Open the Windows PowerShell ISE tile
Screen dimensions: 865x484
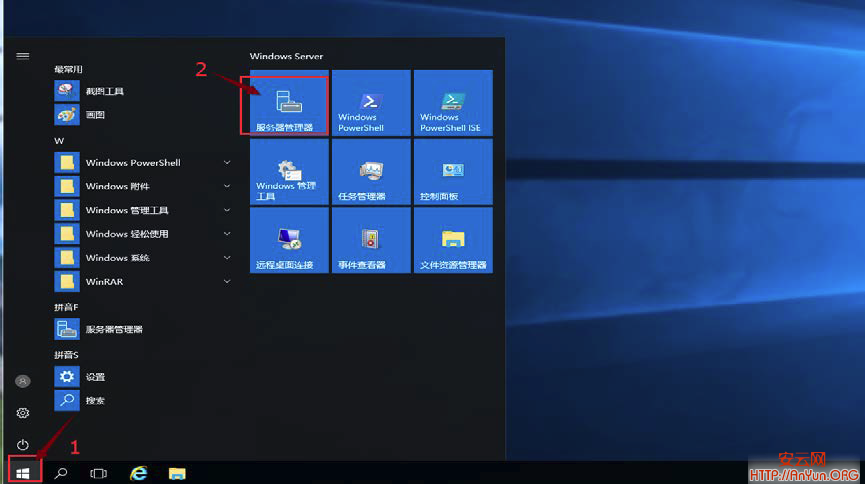(x=453, y=103)
